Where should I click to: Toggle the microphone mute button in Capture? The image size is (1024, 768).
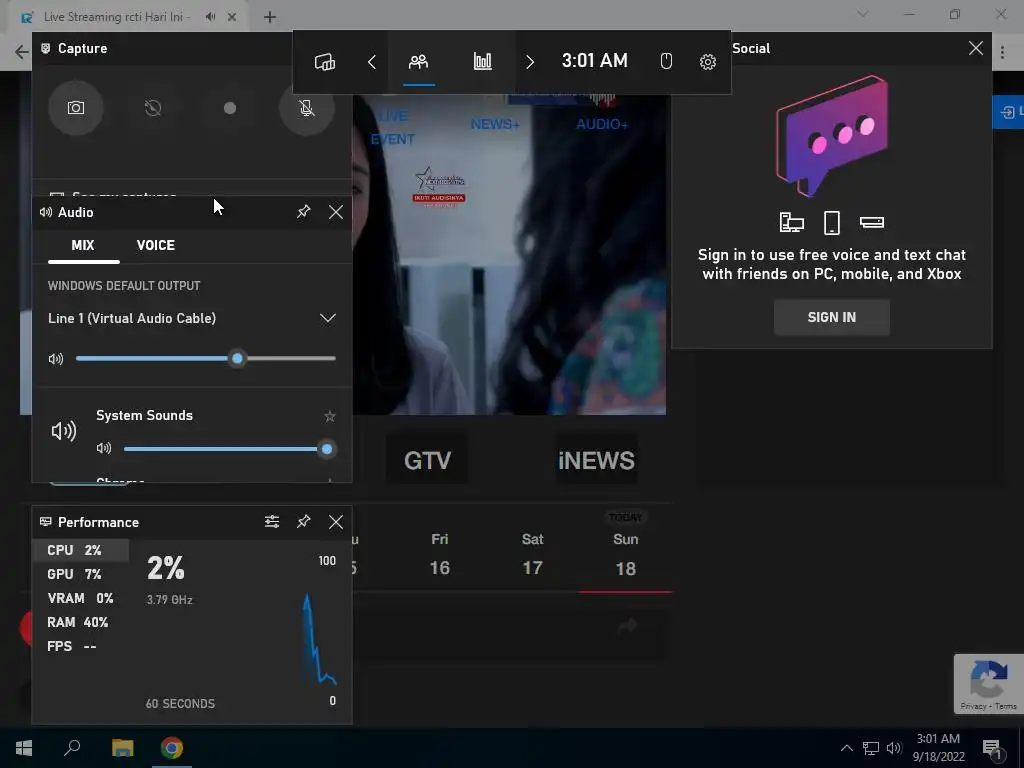click(307, 108)
